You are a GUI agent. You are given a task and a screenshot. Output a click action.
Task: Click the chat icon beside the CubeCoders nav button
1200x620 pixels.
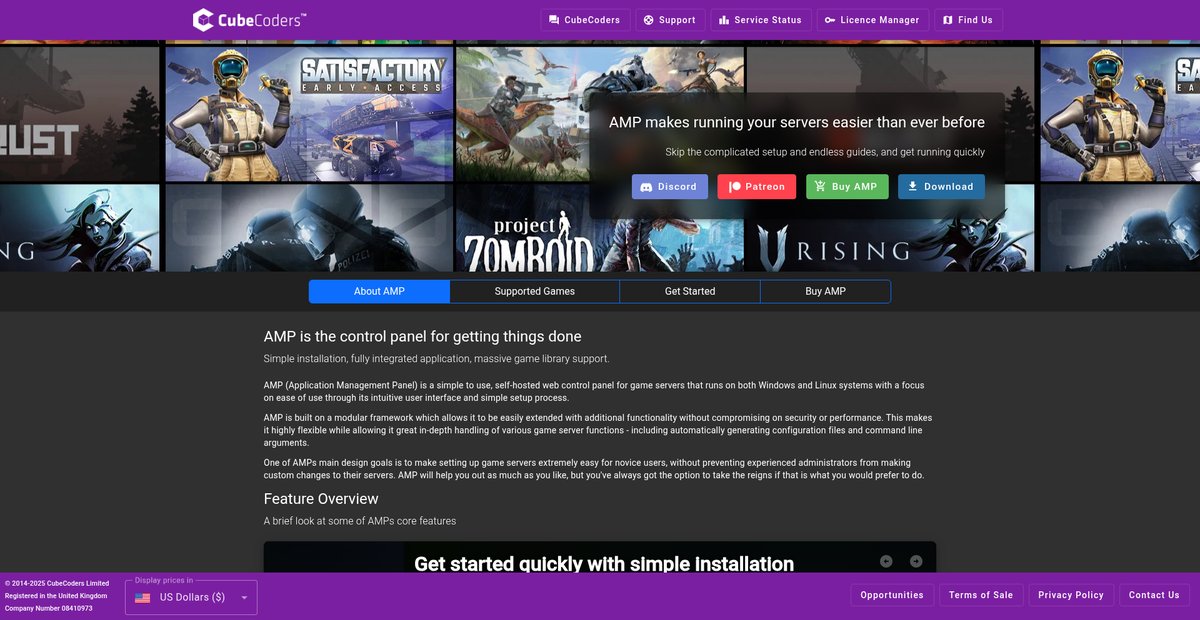[x=554, y=20]
